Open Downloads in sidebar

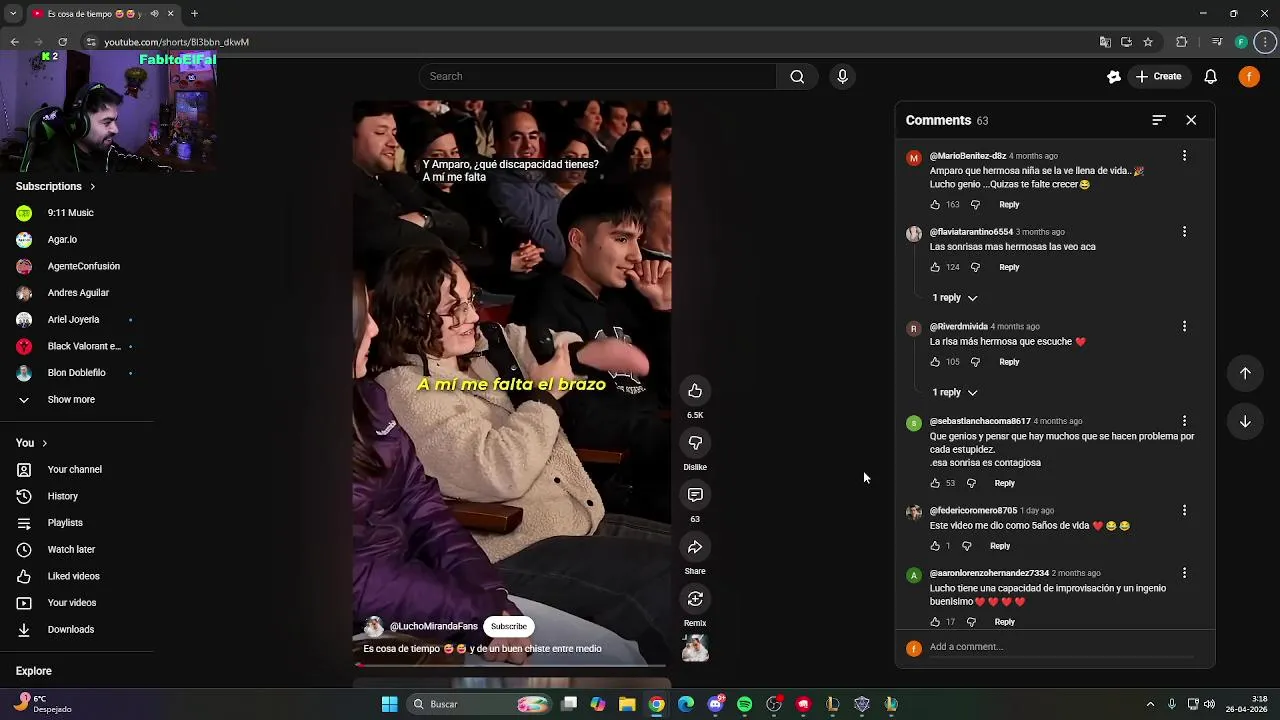click(x=70, y=630)
